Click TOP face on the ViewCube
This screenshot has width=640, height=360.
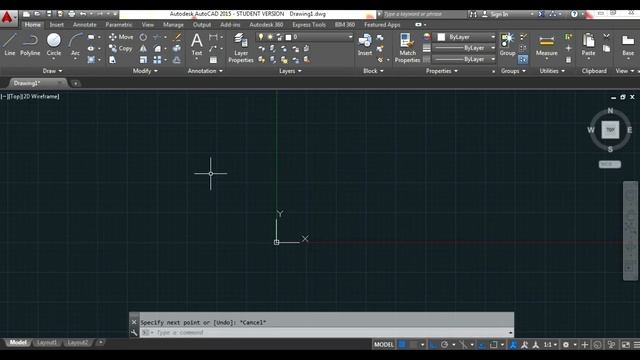point(610,130)
